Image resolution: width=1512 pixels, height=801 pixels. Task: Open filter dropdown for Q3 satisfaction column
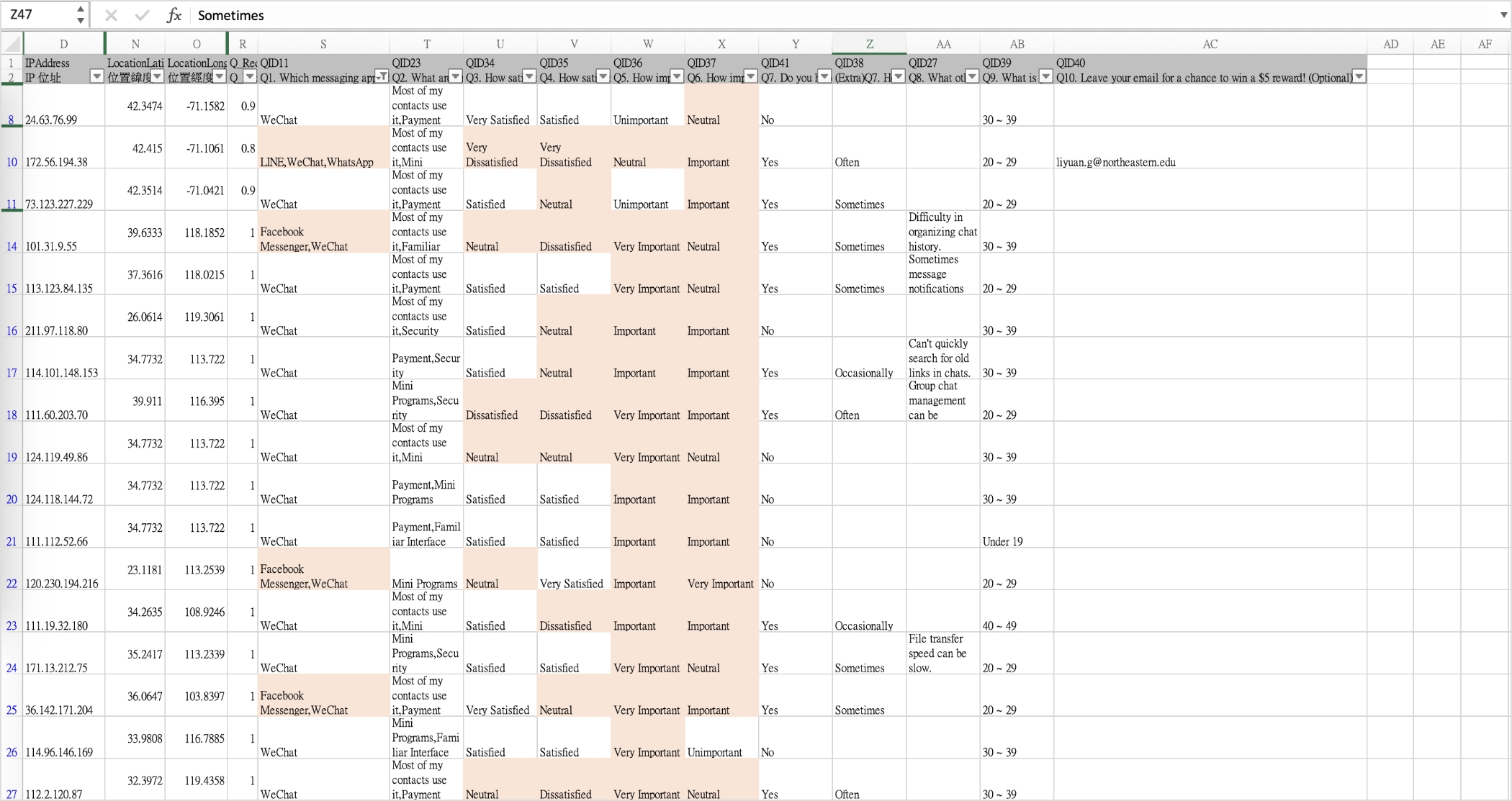click(529, 77)
